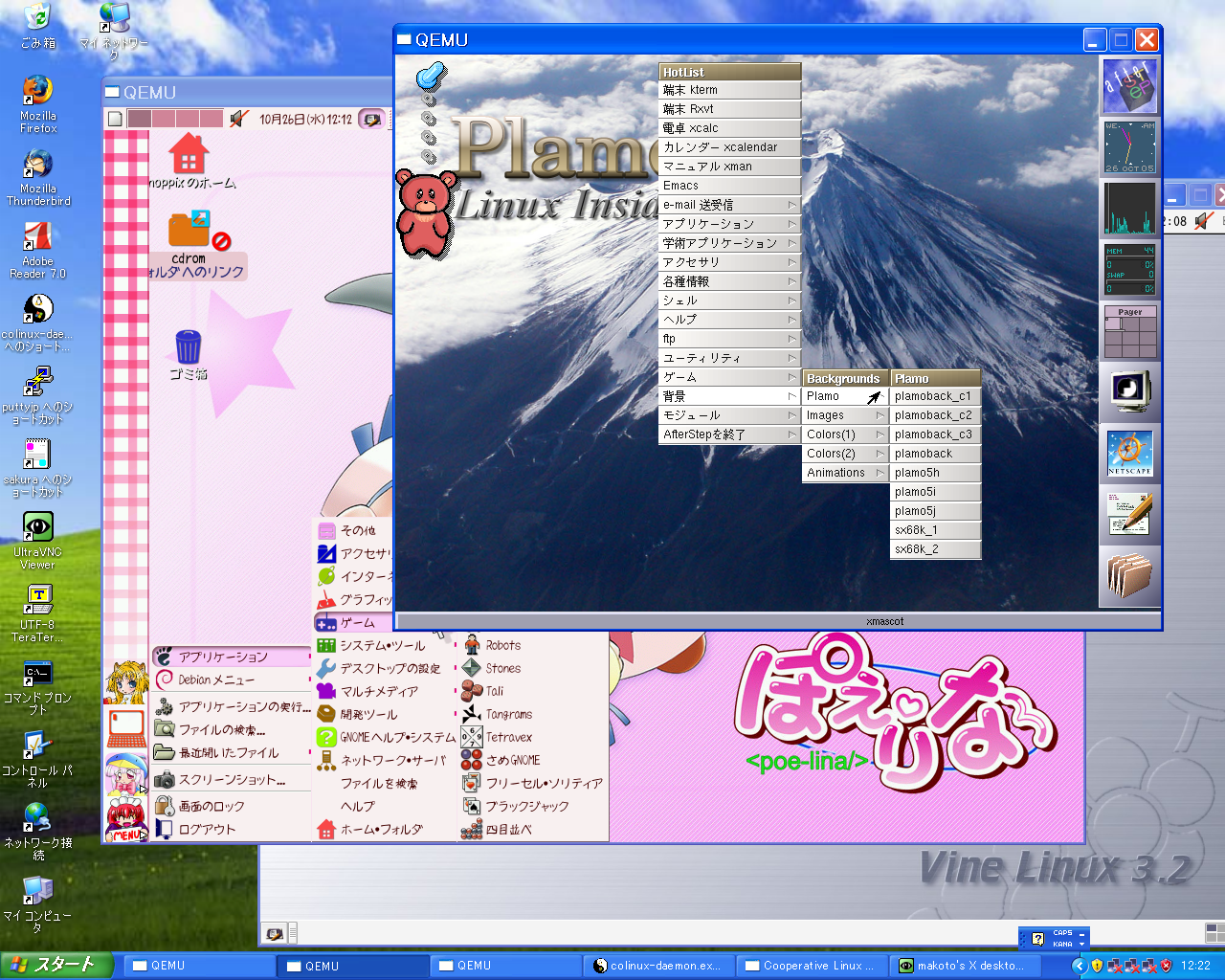Switch to Cooperative Linux taskbar button
Image resolution: width=1225 pixels, height=980 pixels.
click(812, 966)
